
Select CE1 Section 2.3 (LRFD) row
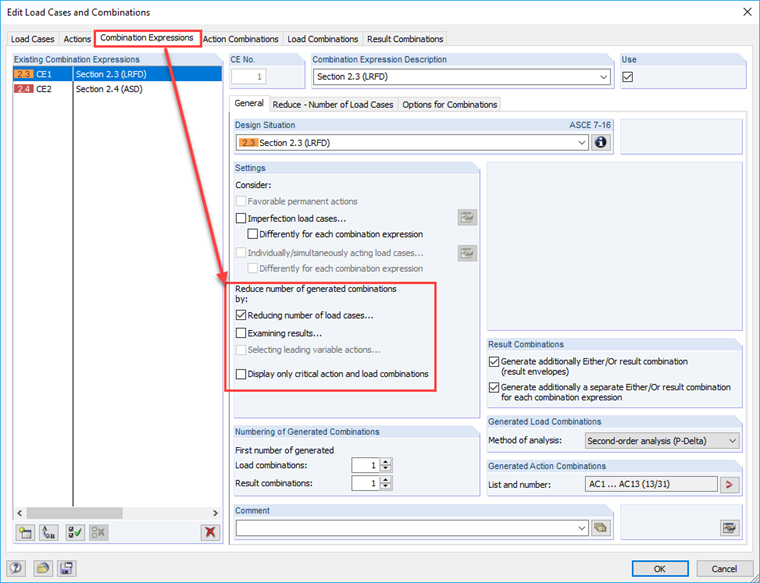117,74
